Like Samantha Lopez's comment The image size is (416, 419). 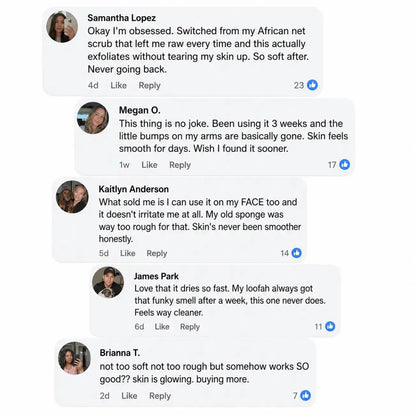(118, 85)
